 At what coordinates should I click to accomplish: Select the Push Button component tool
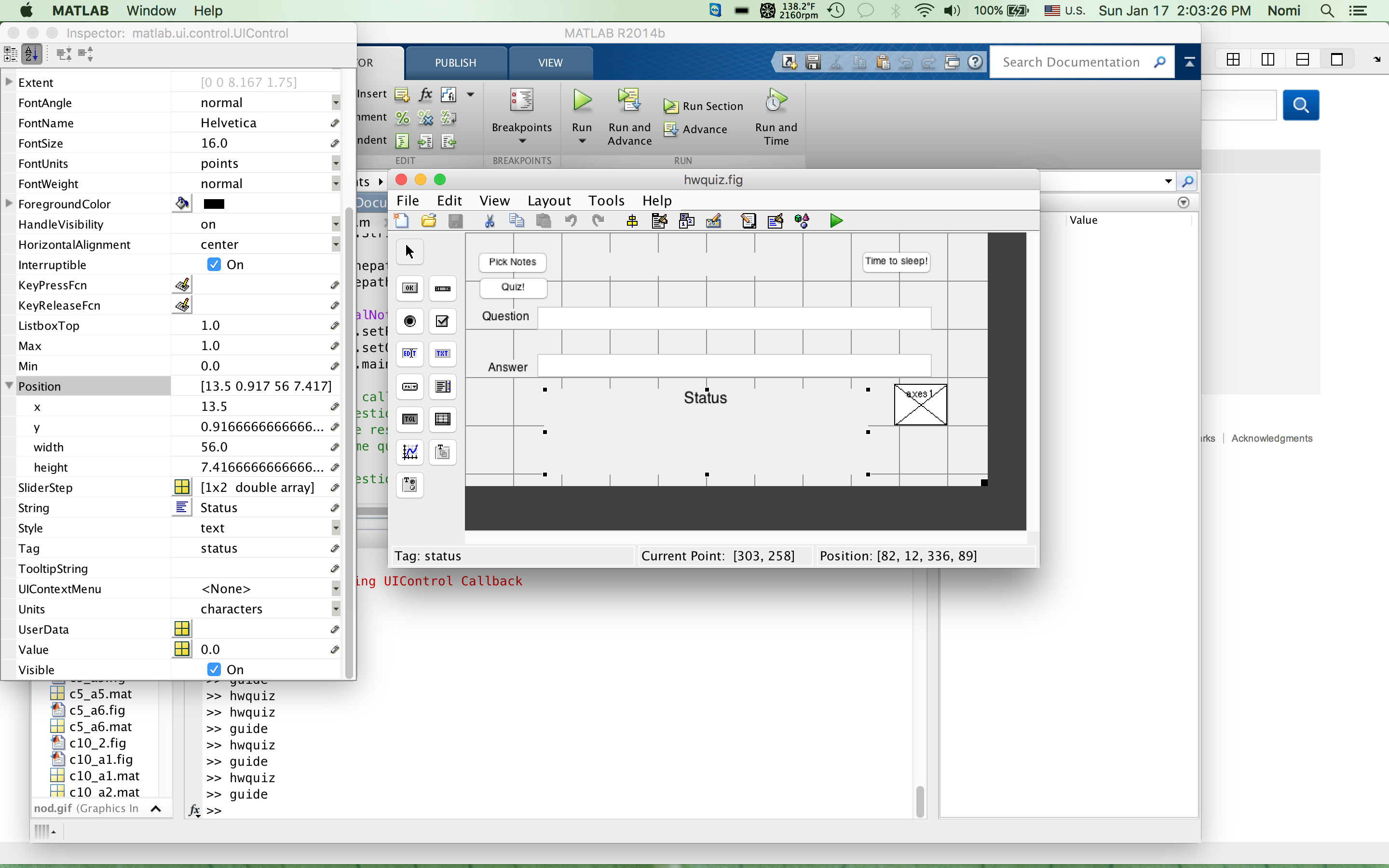pyautogui.click(x=410, y=288)
